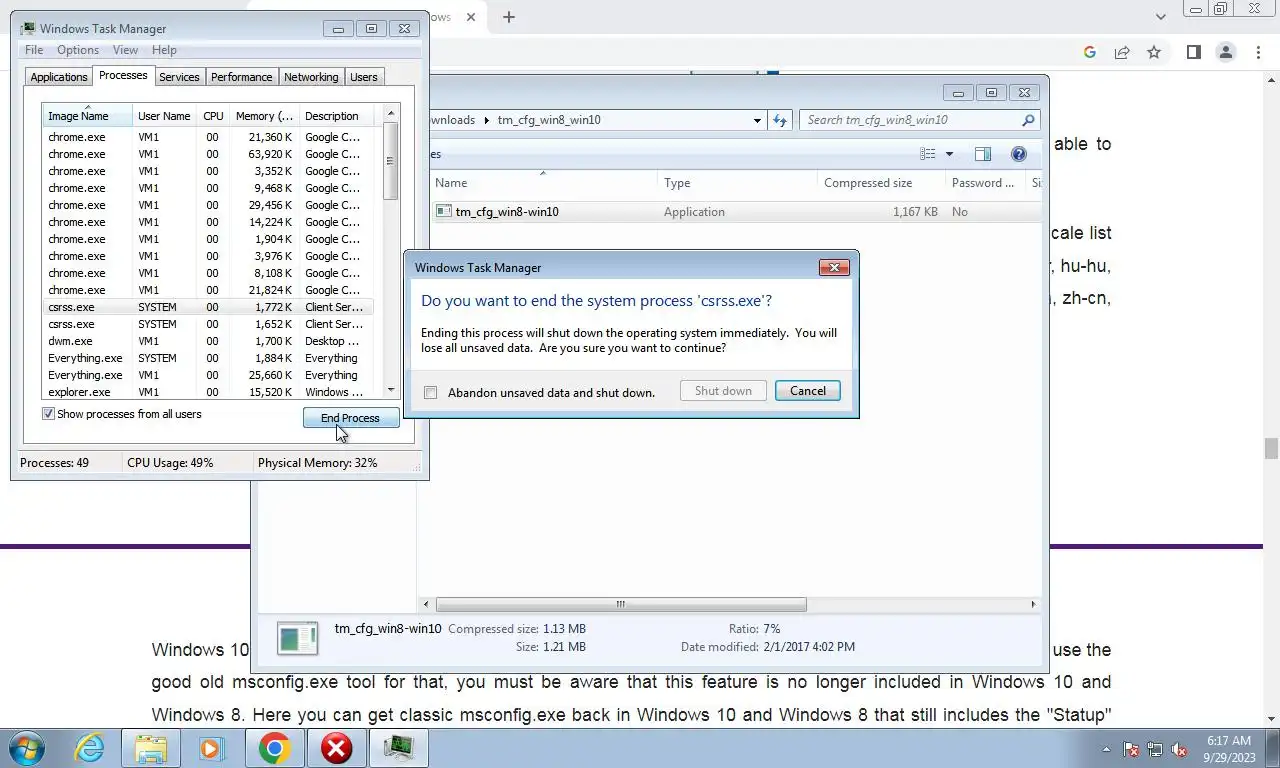Screen dimensions: 1280x768
Task: Click the Chrome page vertical scrollbar
Action: click(1271, 449)
